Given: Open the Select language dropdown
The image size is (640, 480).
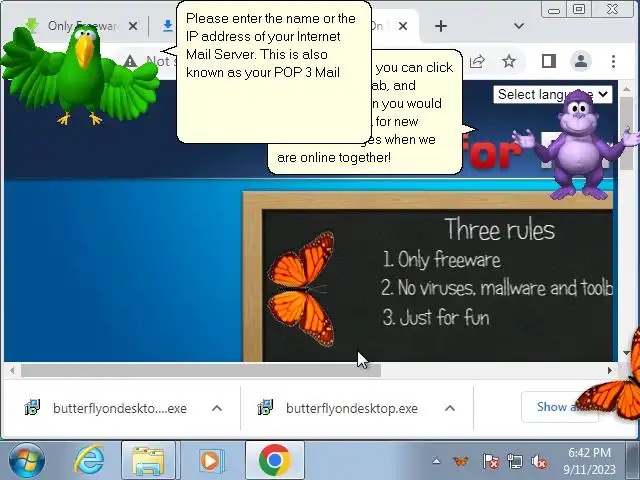Looking at the screenshot, I should click(x=553, y=94).
